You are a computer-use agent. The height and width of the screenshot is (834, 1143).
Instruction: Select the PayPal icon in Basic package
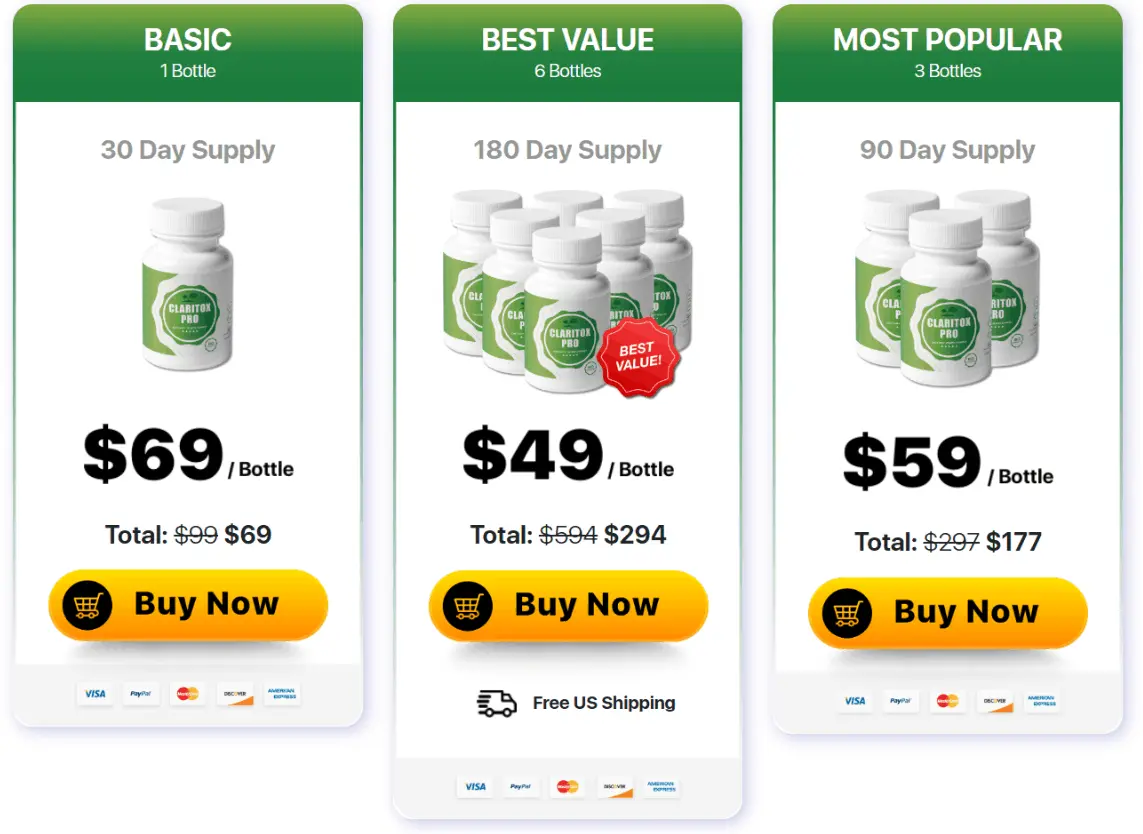point(141,693)
